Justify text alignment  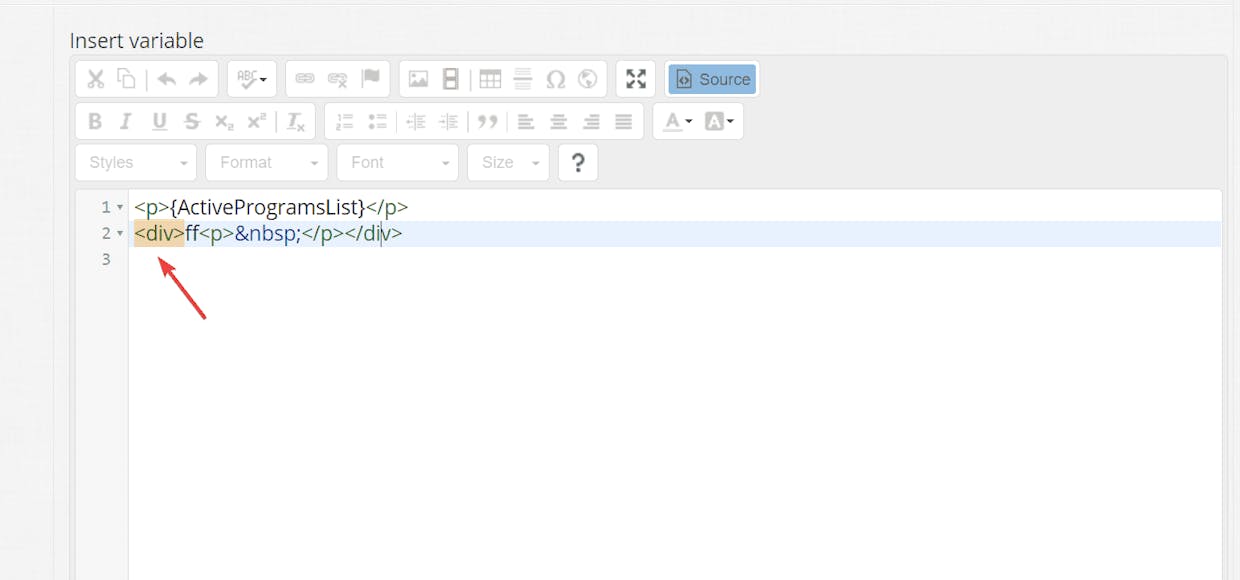(623, 122)
